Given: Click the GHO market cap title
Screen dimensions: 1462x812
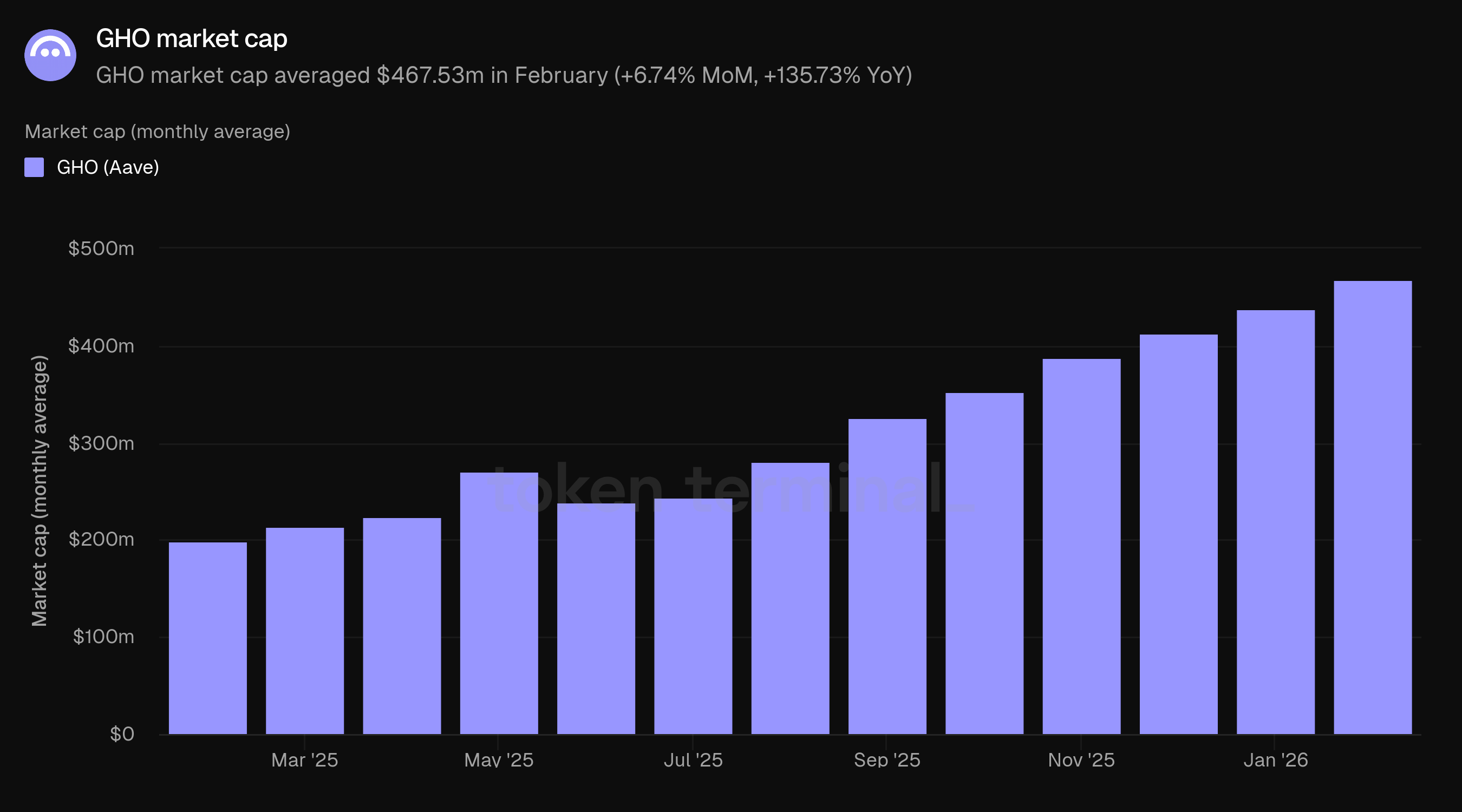Looking at the screenshot, I should click(x=191, y=38).
